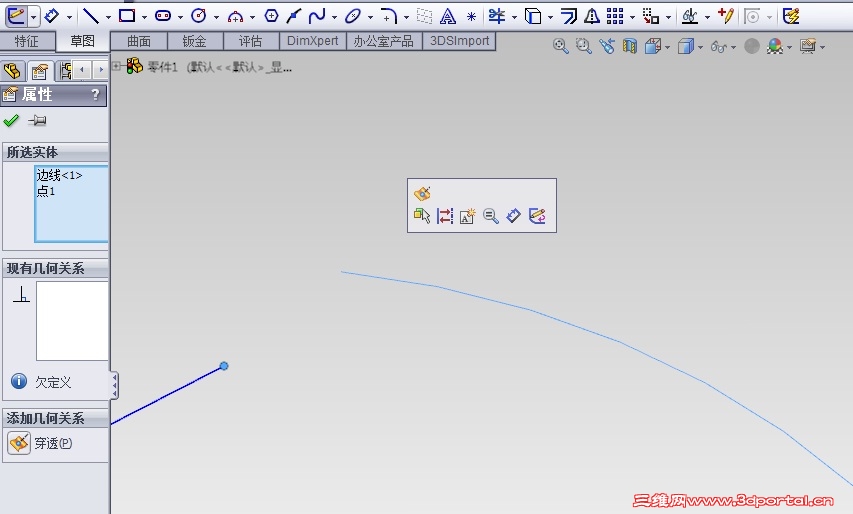853x514 pixels.
Task: Switch to the 特征 tab
Action: (x=27, y=41)
